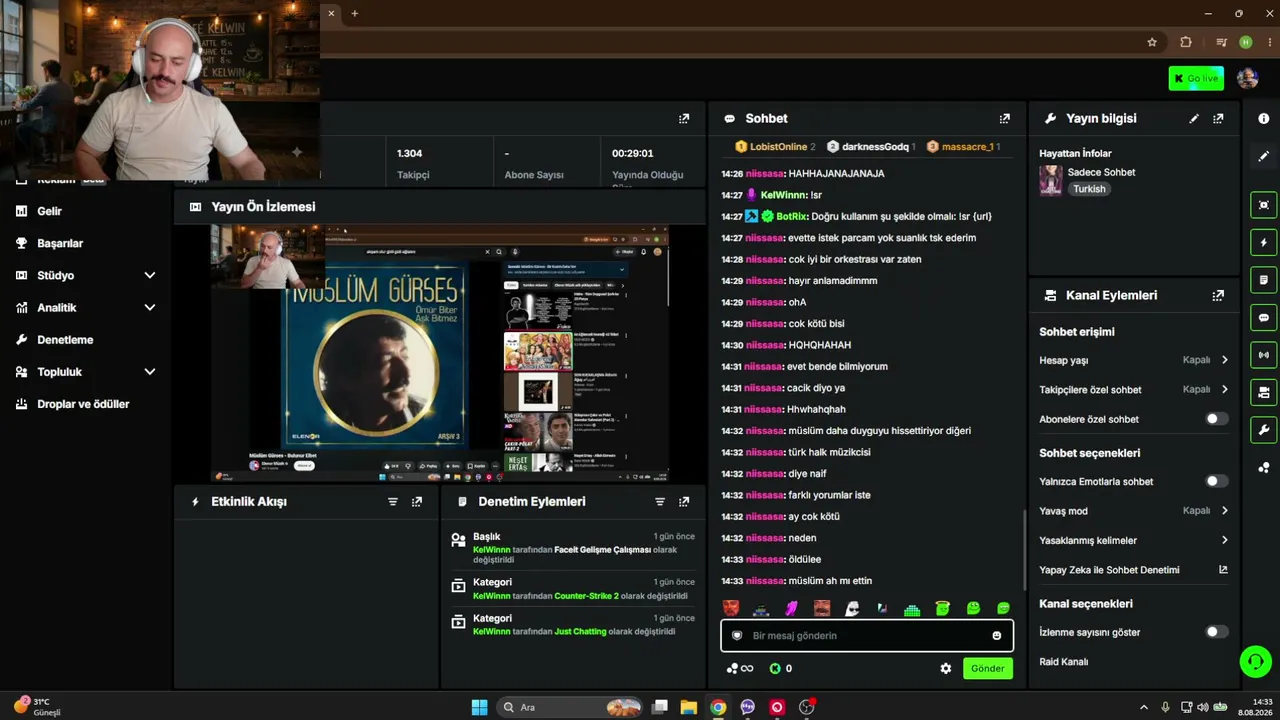Toggle Yalnızca Emotlarla sohbet switch
The image size is (1280, 720).
tap(1216, 481)
